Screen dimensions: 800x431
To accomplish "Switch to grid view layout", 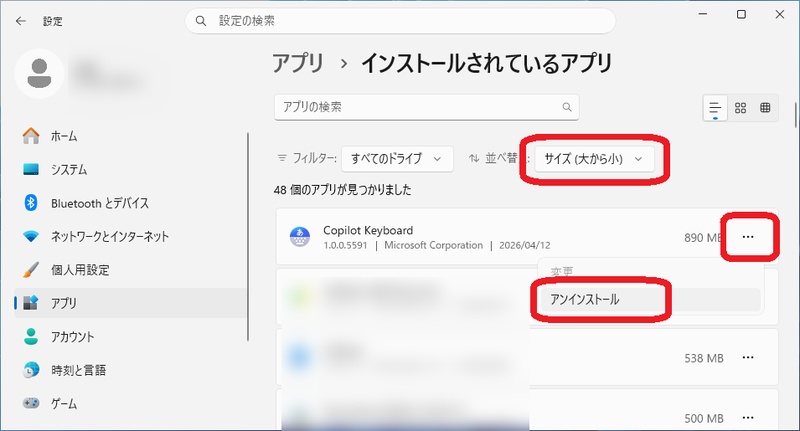I will [x=740, y=108].
